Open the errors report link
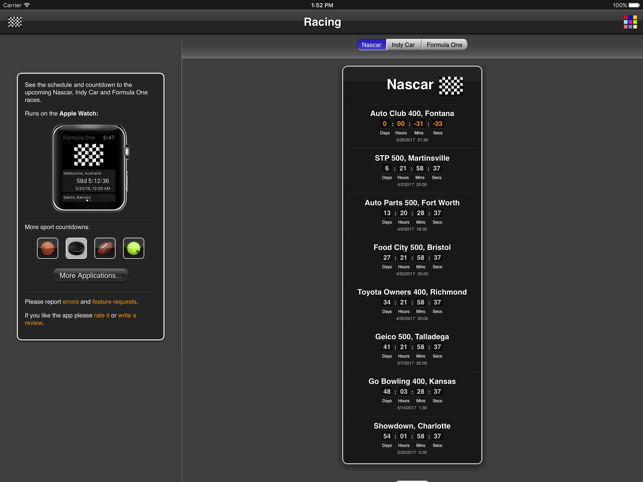This screenshot has height=482, width=643. [71, 302]
